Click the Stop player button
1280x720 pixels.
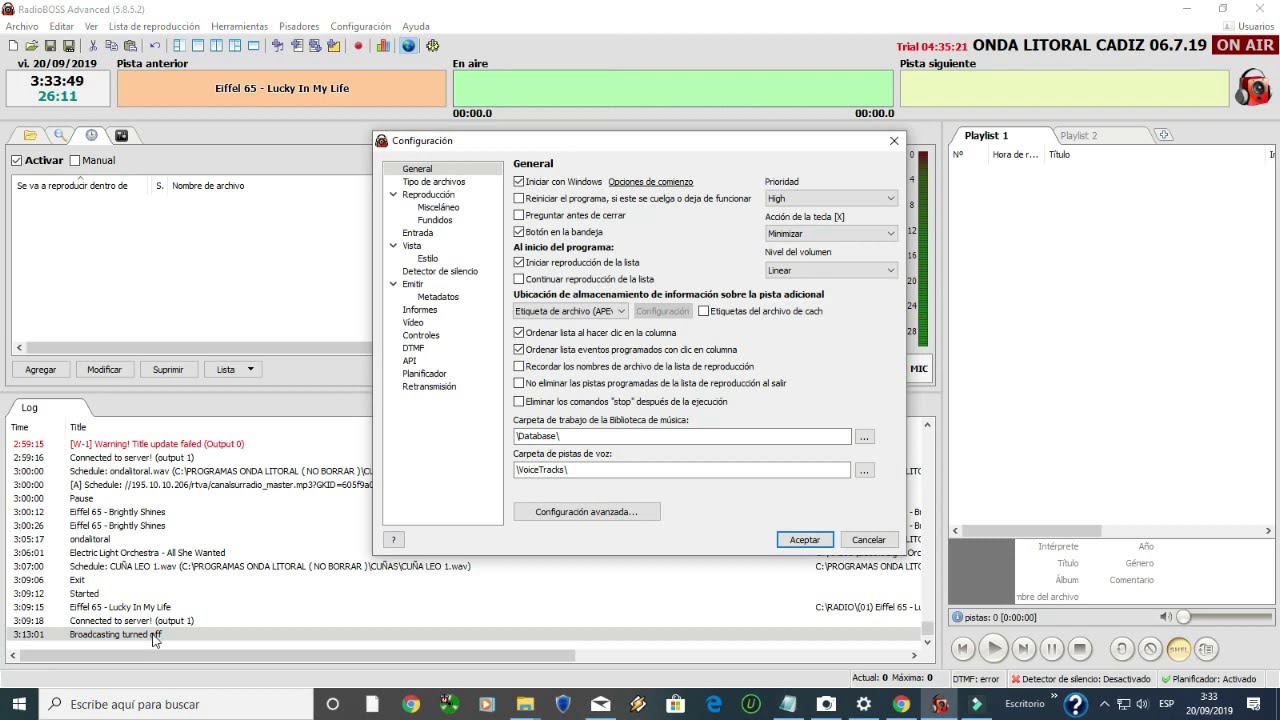click(x=1080, y=649)
